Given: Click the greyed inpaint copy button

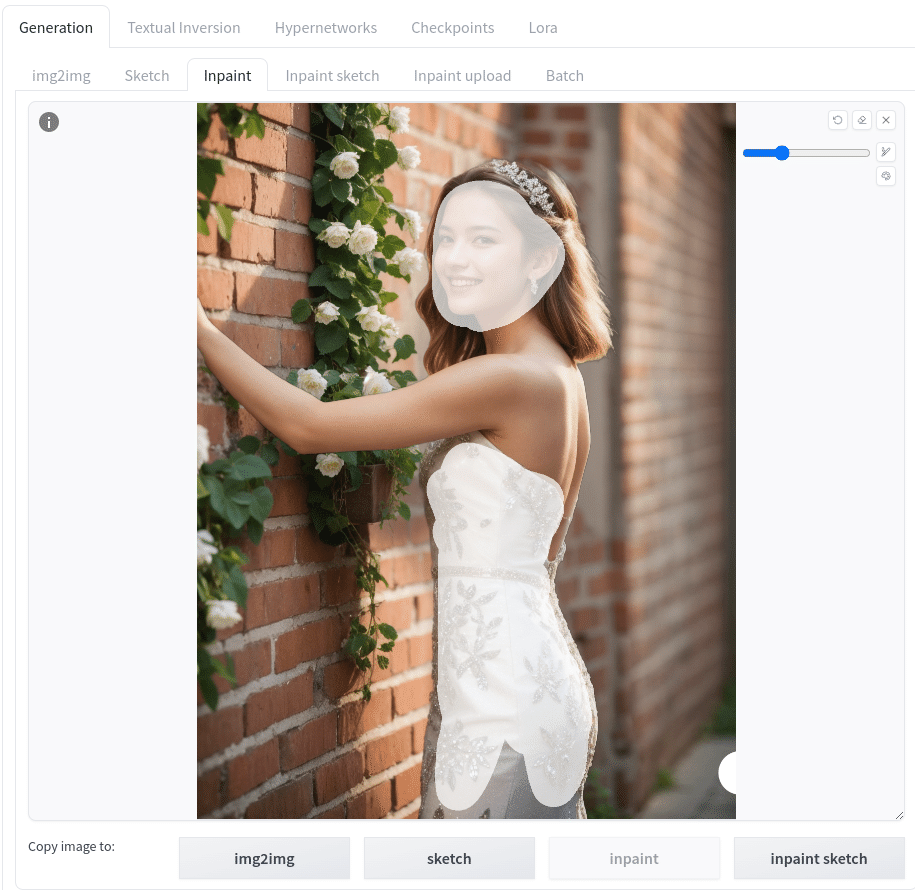Looking at the screenshot, I should 634,858.
